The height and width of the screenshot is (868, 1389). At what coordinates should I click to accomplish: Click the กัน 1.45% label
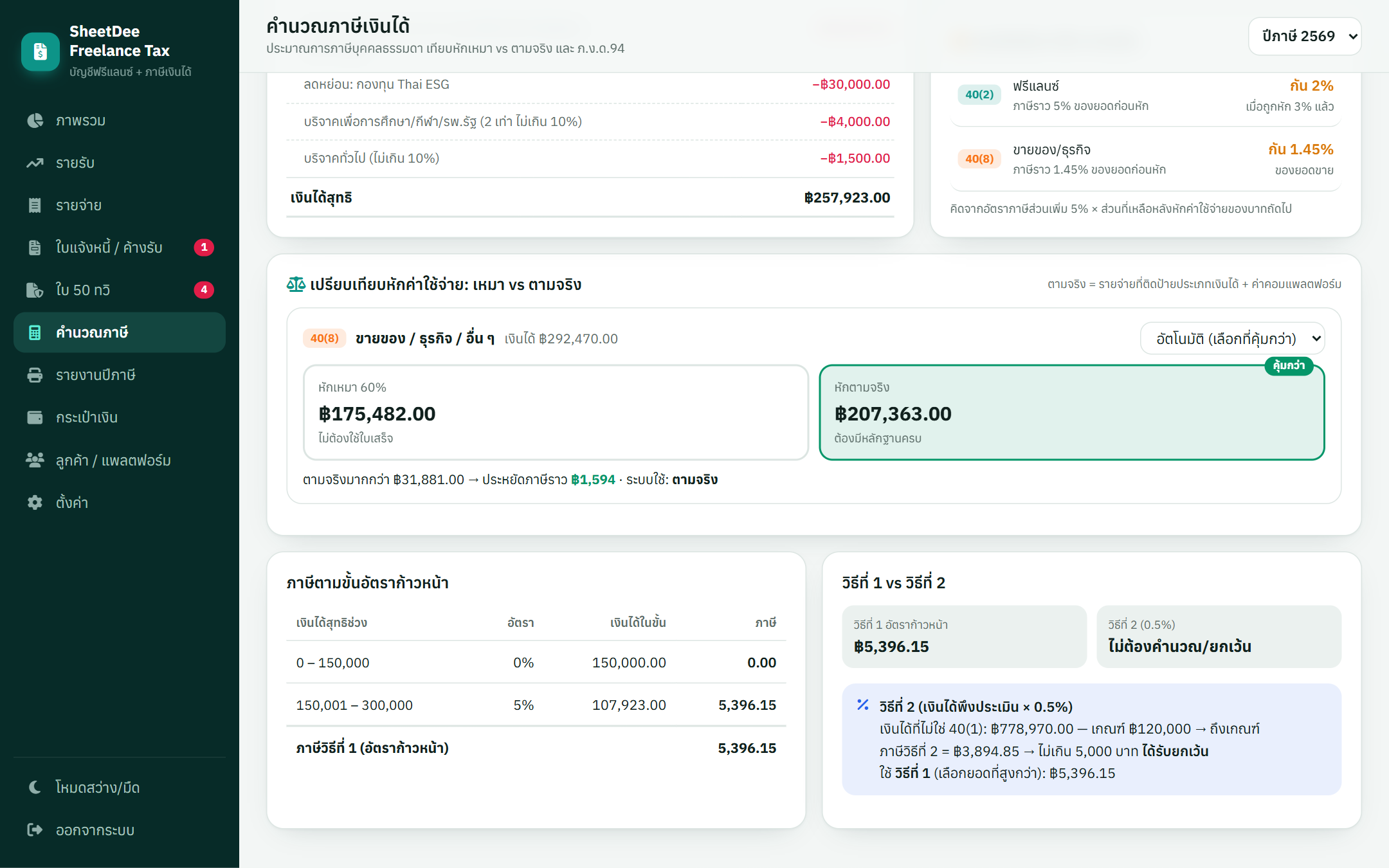1300,149
